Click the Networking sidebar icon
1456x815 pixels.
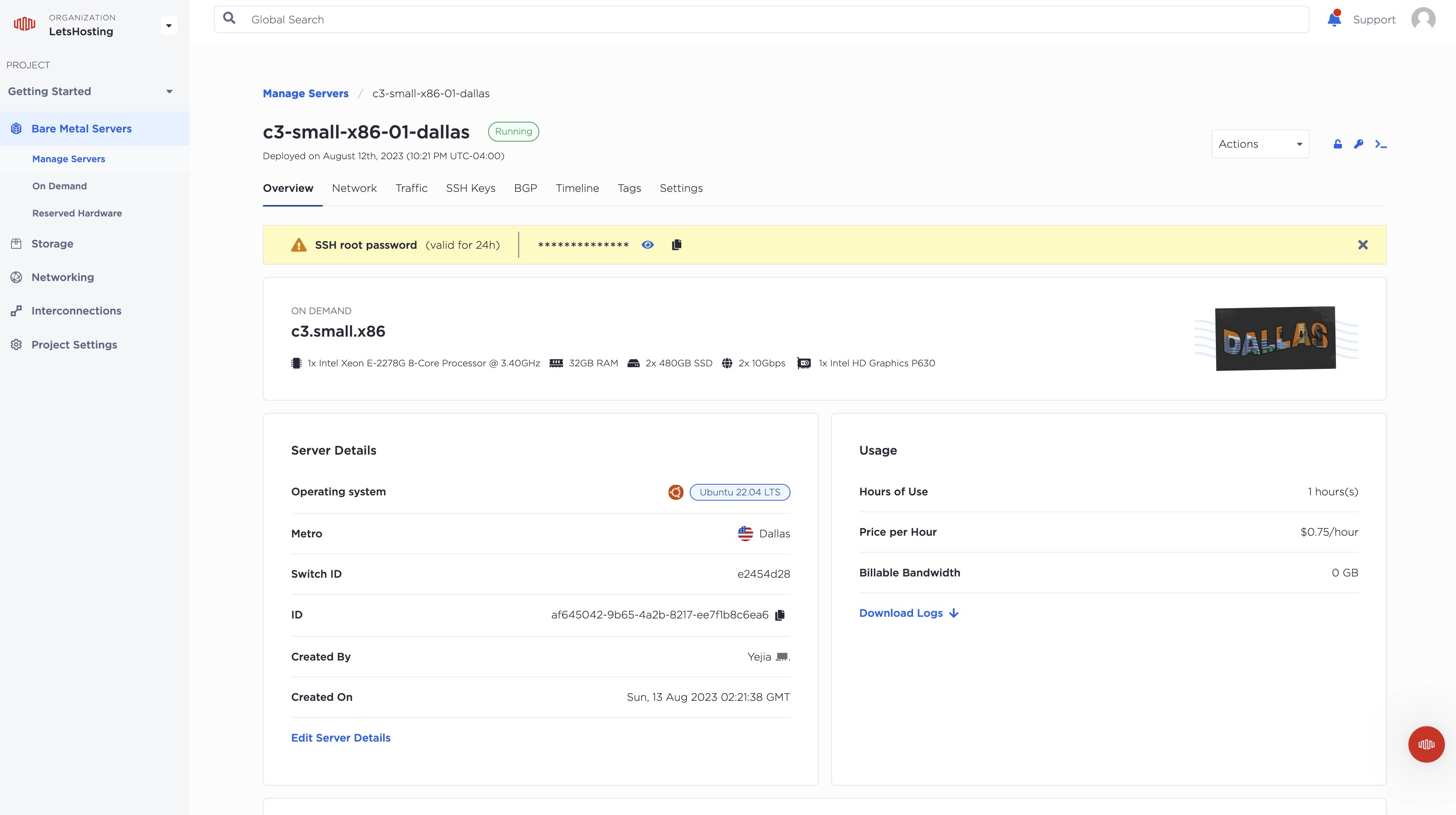tap(17, 277)
